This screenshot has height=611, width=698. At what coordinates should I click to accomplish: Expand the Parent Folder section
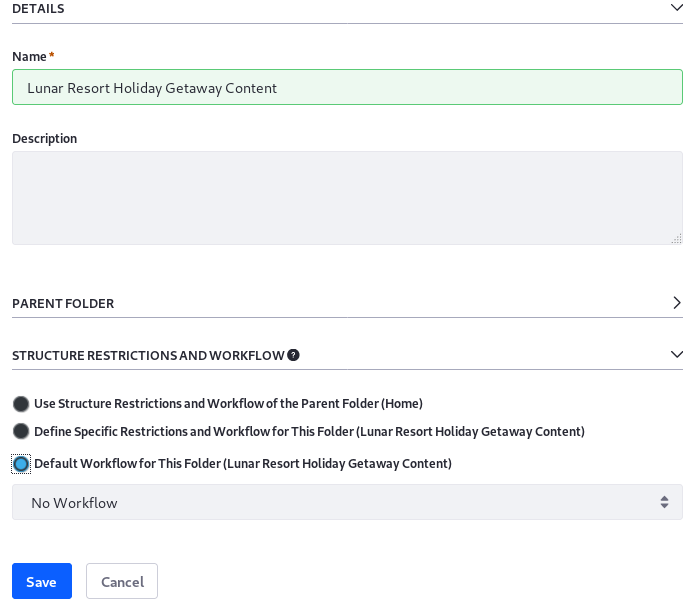(677, 303)
